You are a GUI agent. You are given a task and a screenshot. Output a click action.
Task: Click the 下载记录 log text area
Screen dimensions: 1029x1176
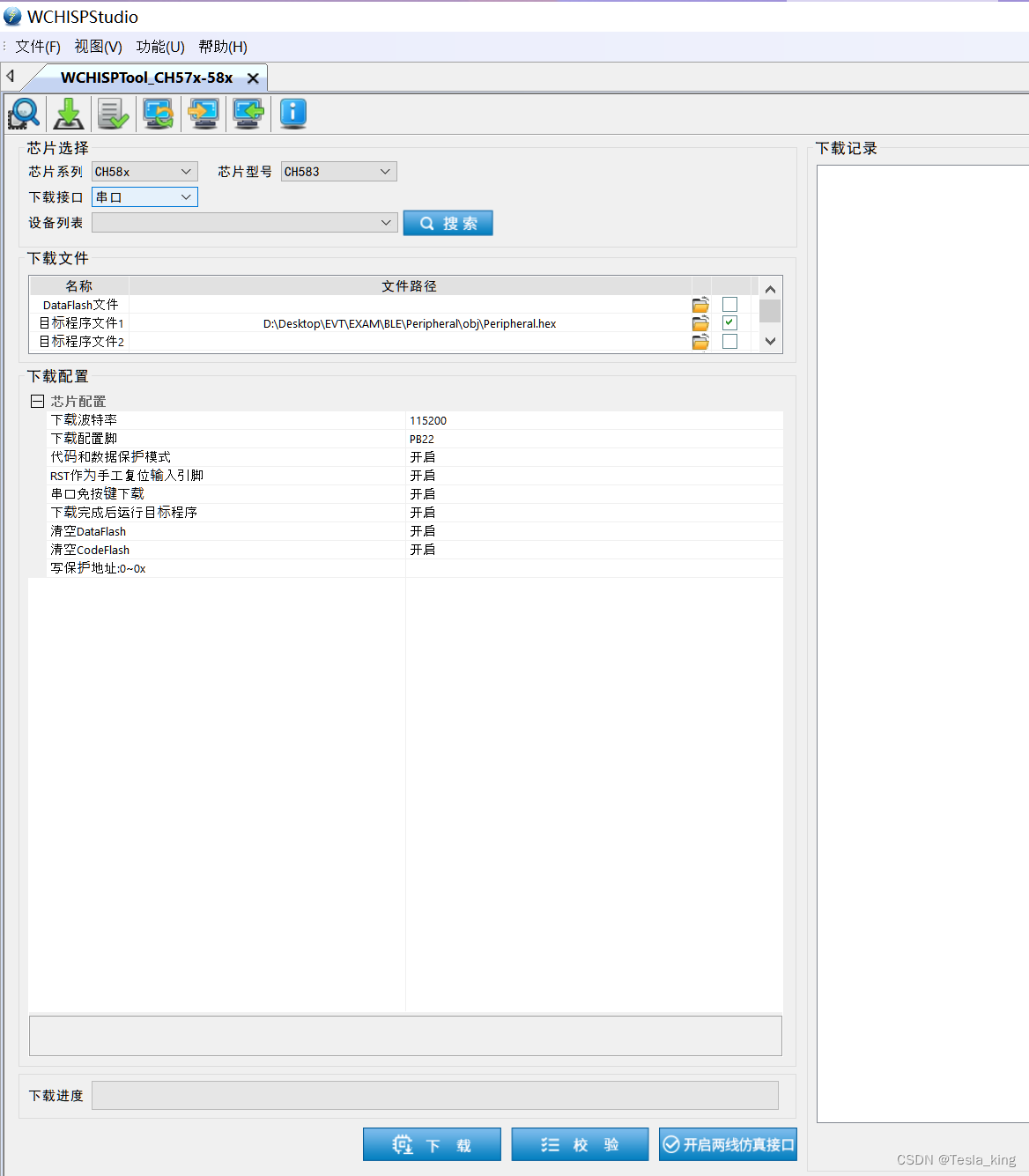[x=922, y=643]
